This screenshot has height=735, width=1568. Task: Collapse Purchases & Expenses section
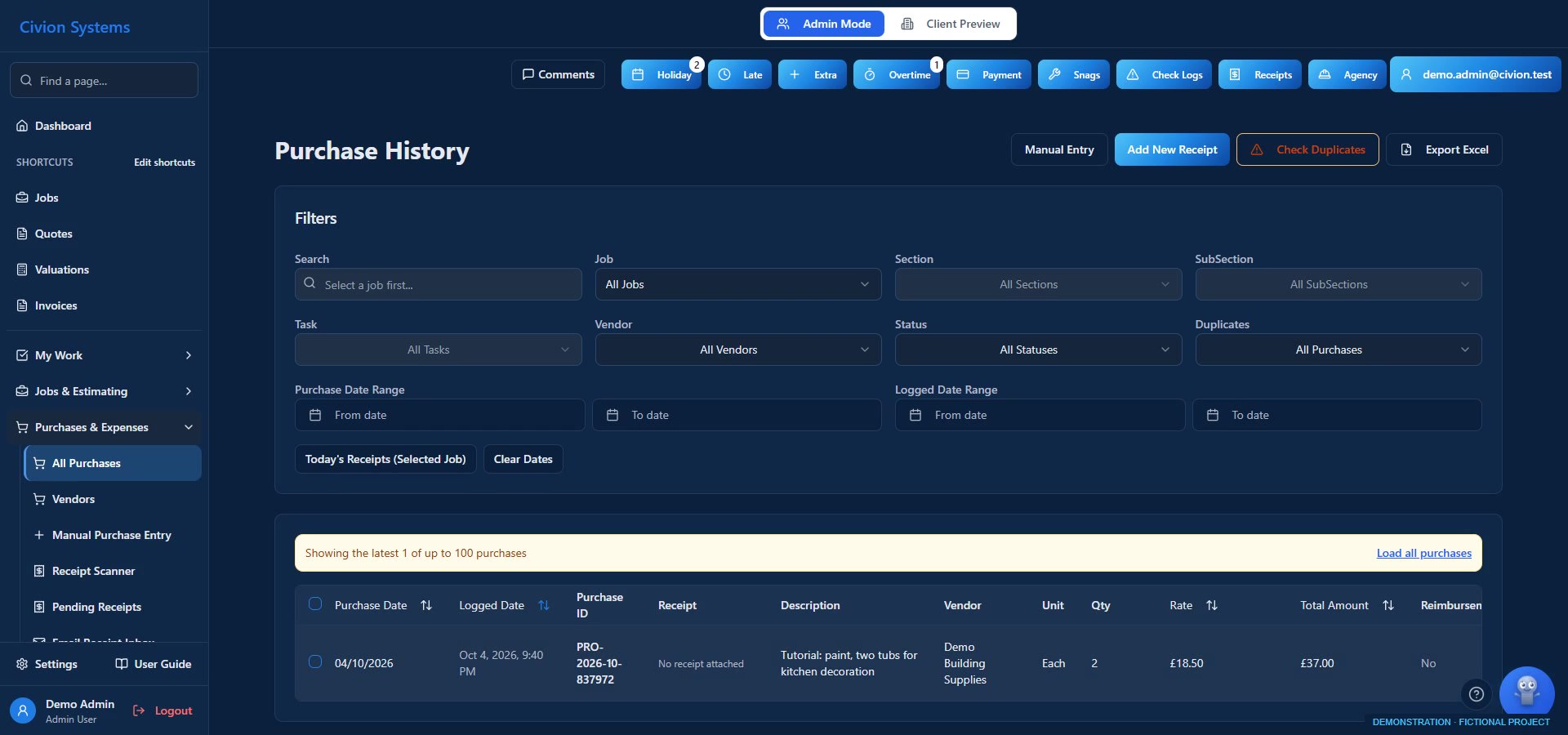(x=104, y=427)
